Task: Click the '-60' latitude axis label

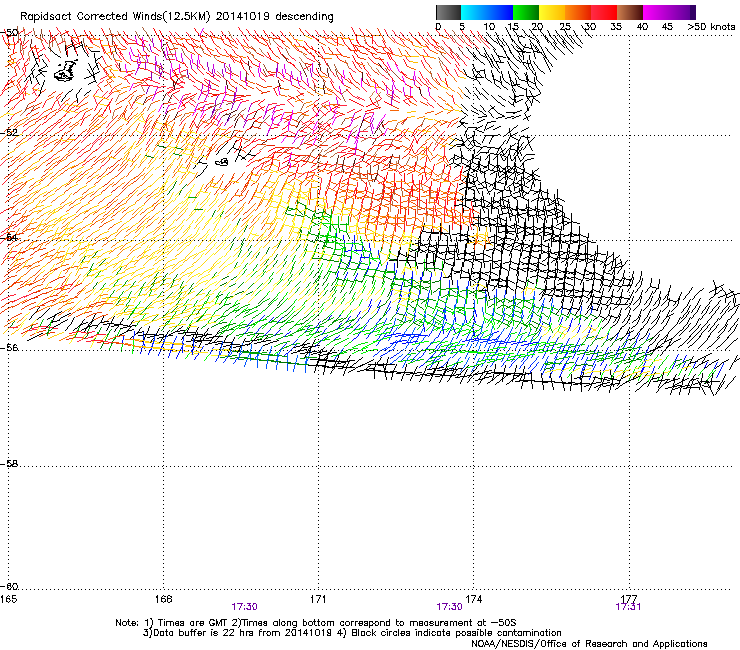Action: [x=9, y=587]
